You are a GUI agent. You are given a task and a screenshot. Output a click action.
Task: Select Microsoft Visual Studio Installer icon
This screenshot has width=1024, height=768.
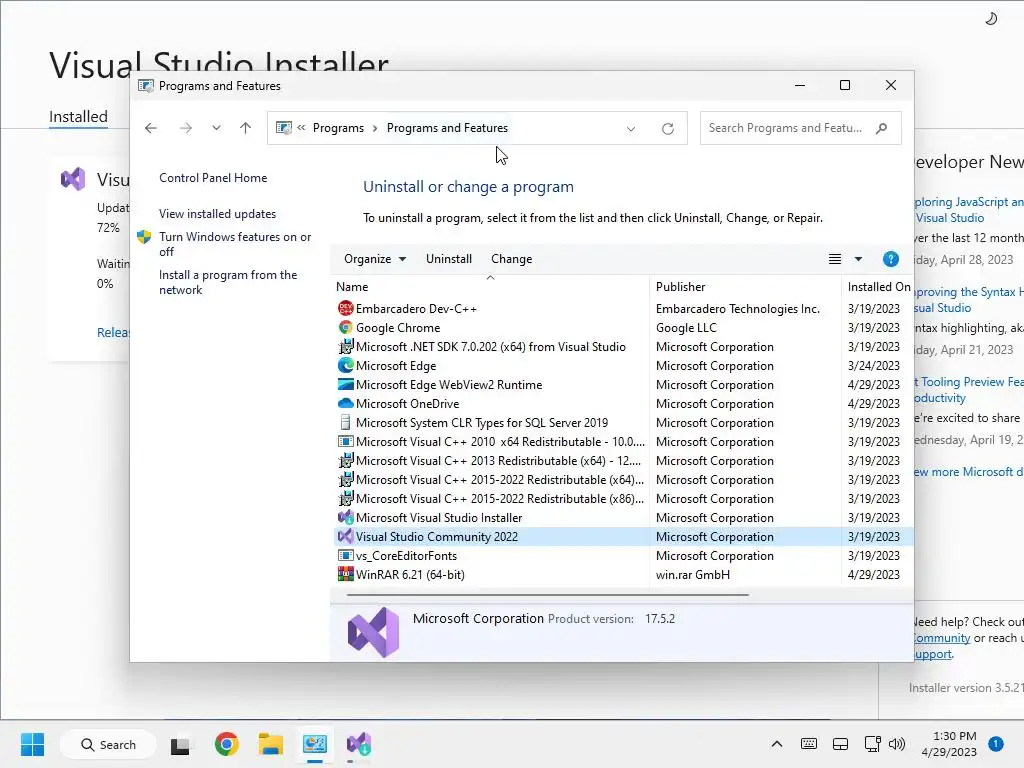point(345,517)
